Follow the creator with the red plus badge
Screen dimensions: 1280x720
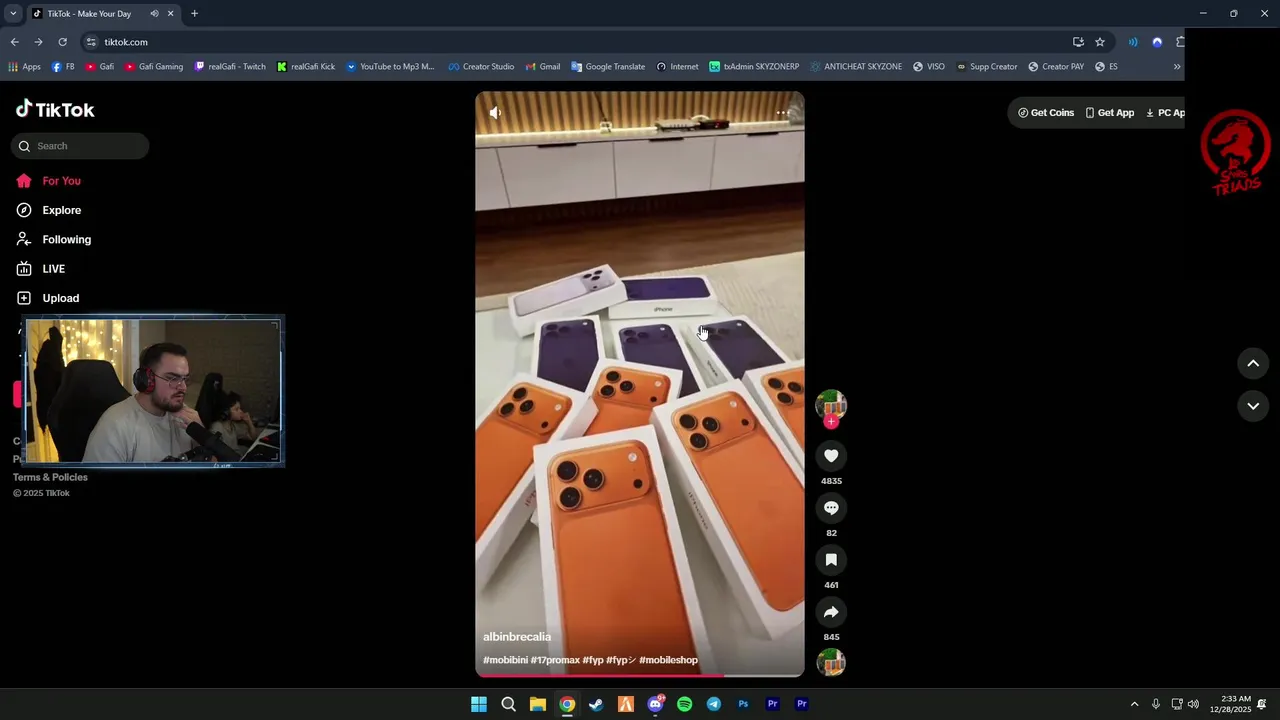pyautogui.click(x=831, y=422)
